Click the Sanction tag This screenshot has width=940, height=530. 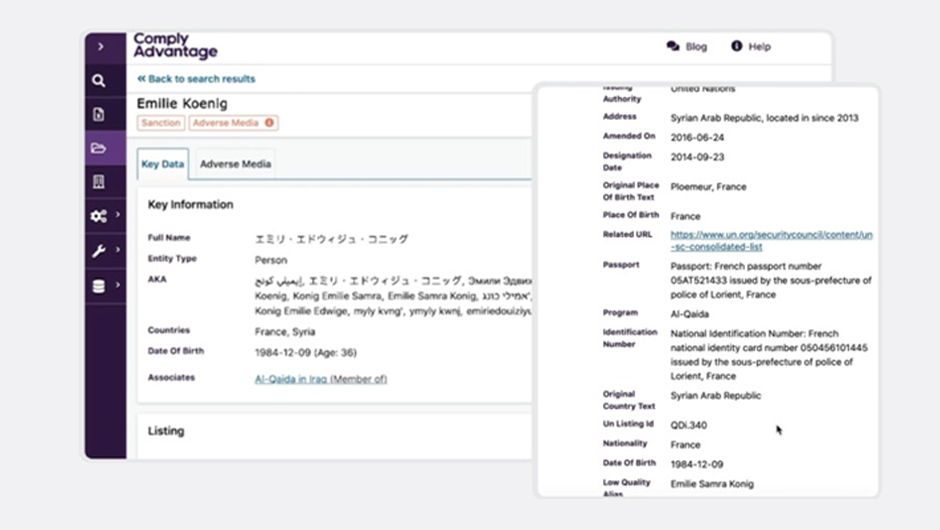[x=161, y=123]
